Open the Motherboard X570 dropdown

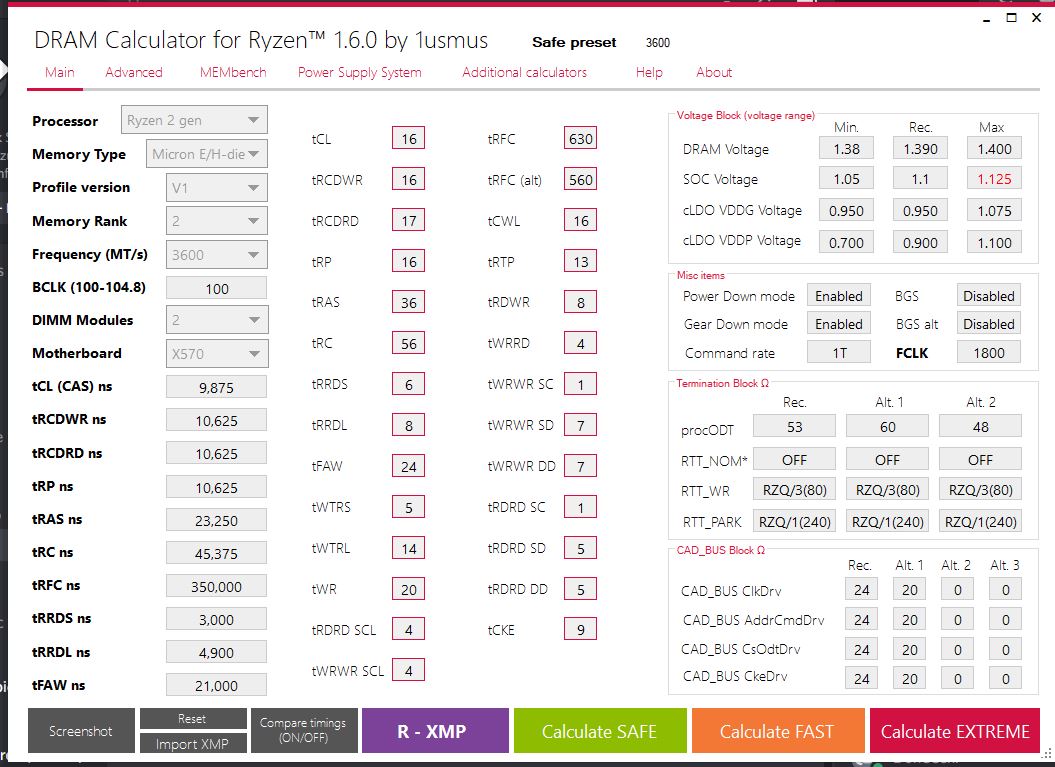[x=217, y=353]
